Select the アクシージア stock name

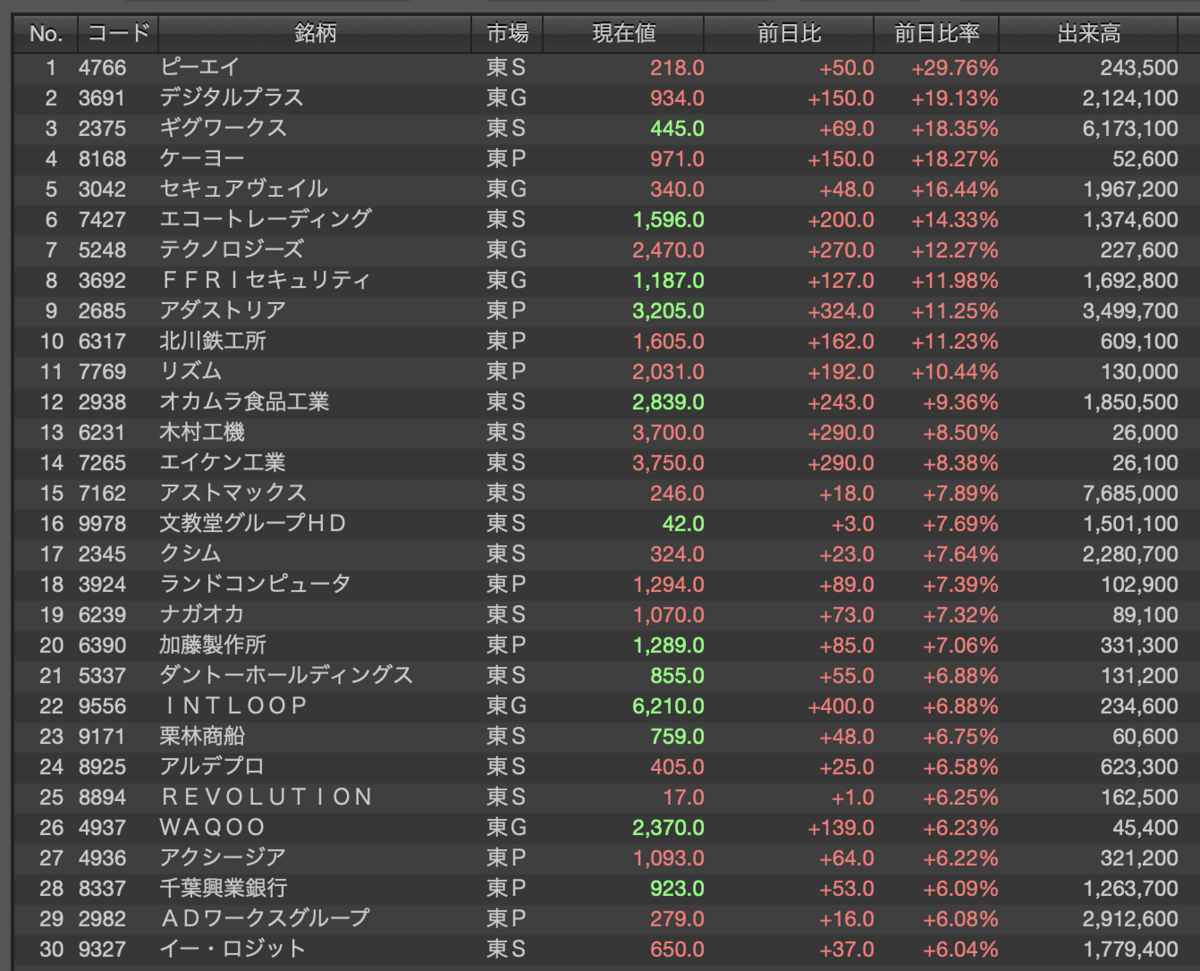tap(223, 858)
